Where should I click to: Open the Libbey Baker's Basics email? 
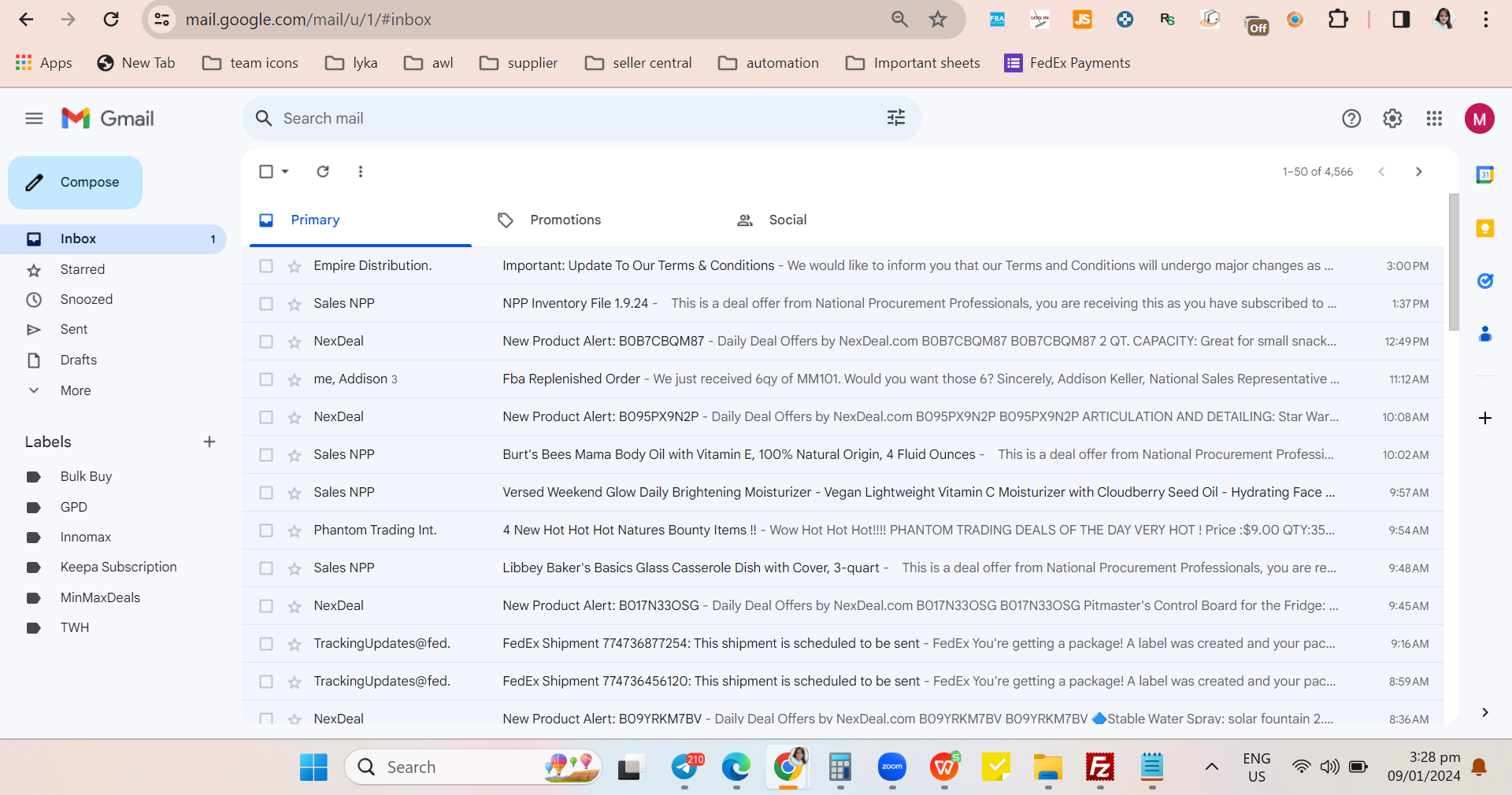[x=843, y=568]
